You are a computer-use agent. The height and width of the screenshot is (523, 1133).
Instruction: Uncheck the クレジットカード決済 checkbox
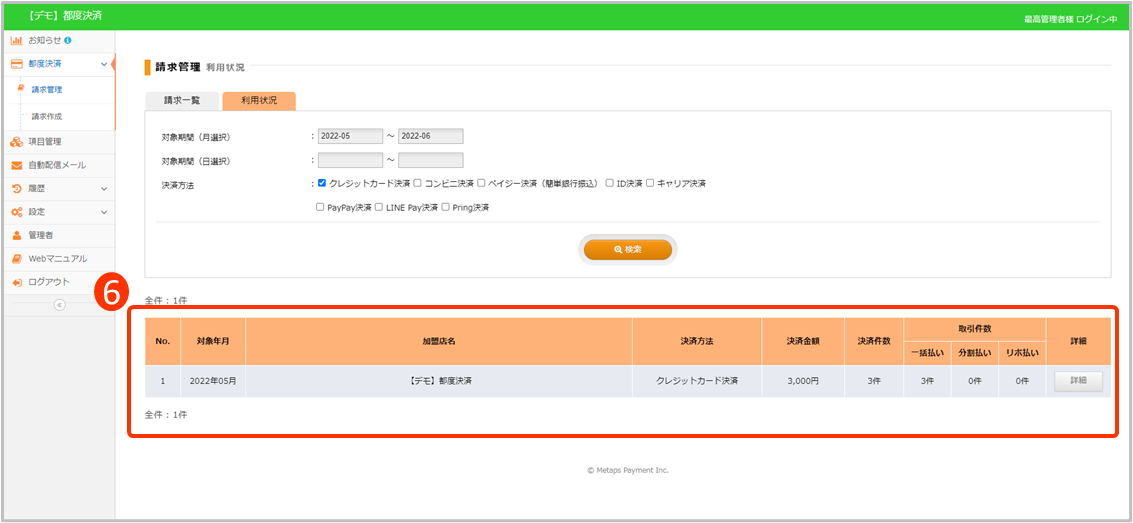pos(322,183)
